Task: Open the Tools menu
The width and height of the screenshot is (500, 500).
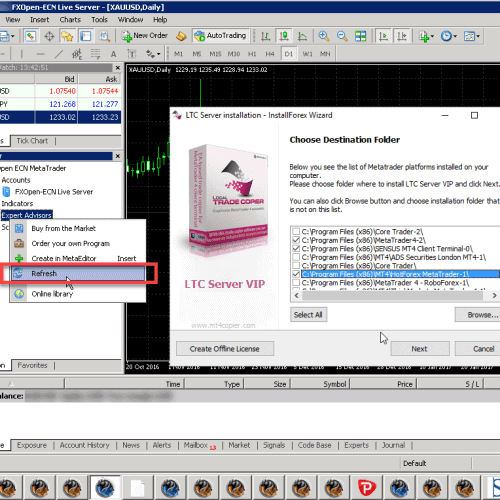Action: [99, 20]
